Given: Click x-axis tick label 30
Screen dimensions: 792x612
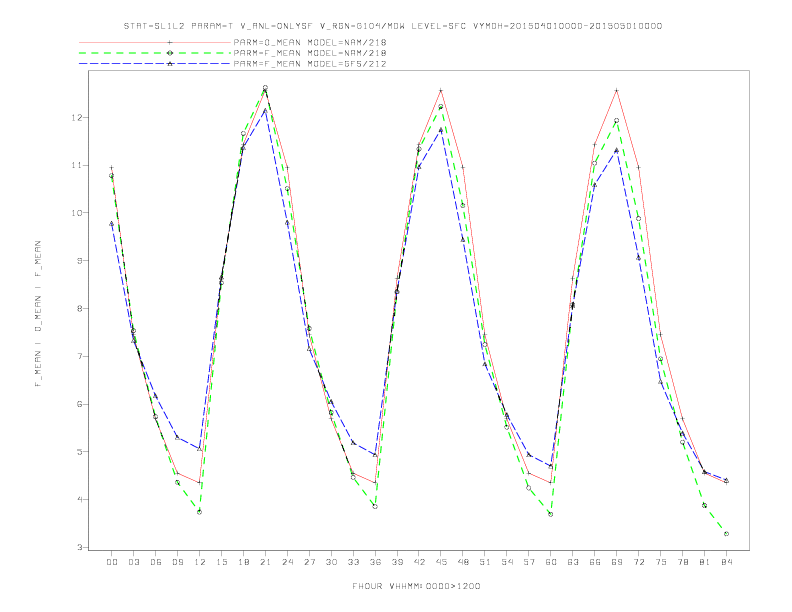Looking at the screenshot, I should point(331,562).
